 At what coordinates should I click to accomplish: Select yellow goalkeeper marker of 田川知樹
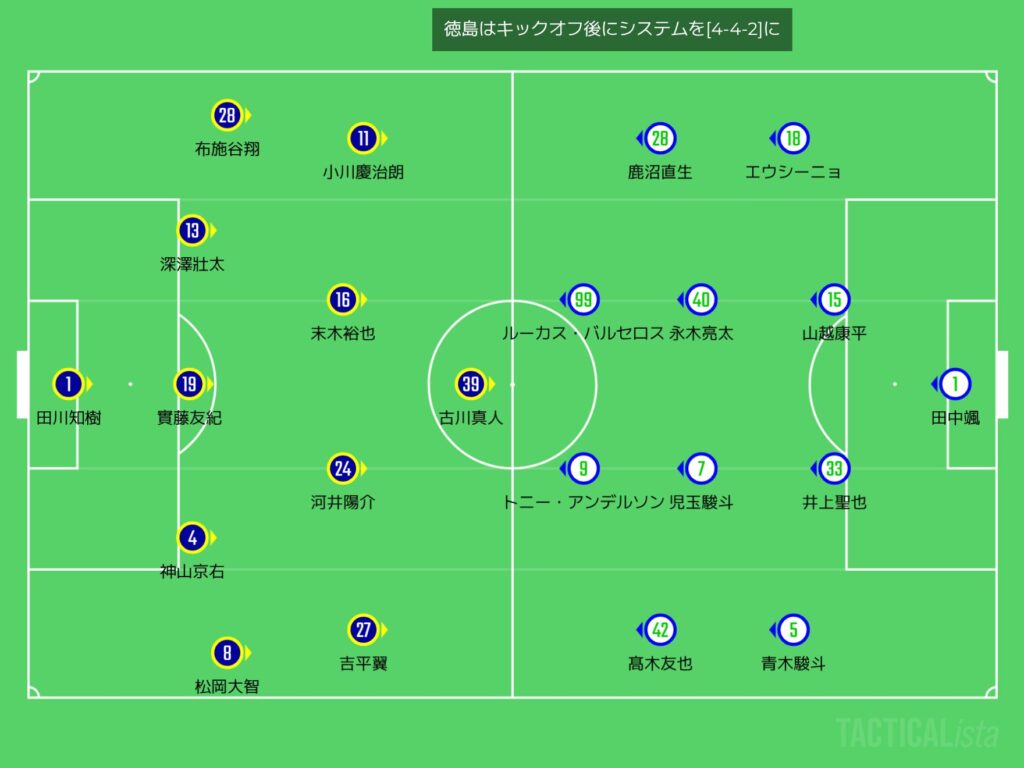coord(67,384)
